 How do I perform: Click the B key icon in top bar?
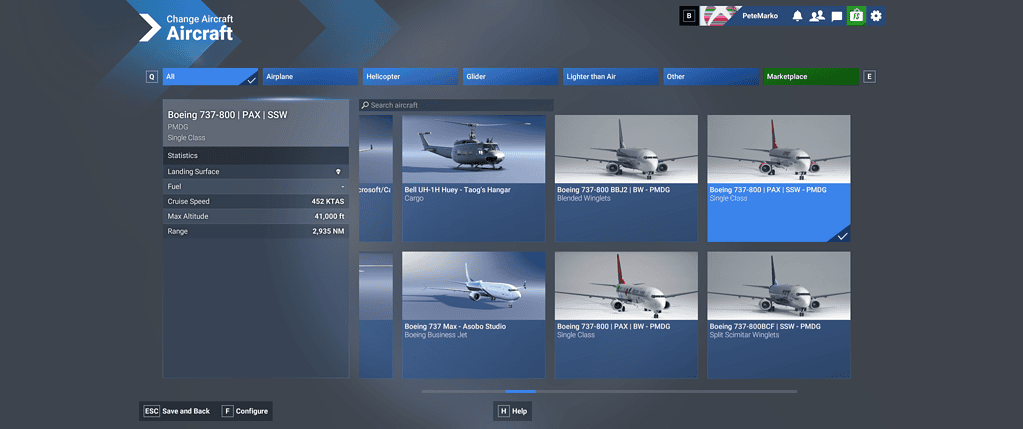pyautogui.click(x=688, y=16)
